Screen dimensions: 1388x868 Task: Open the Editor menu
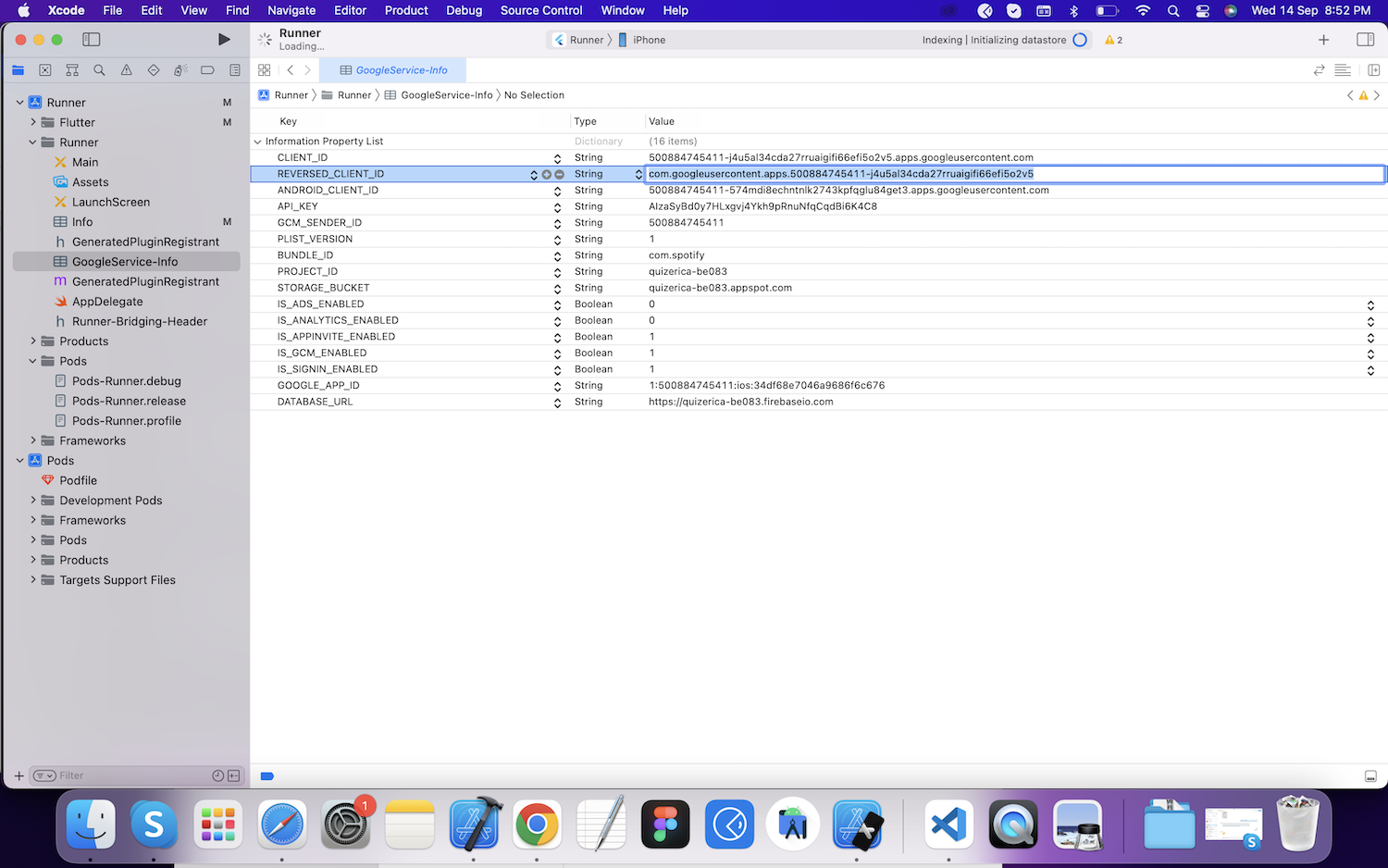click(x=350, y=10)
